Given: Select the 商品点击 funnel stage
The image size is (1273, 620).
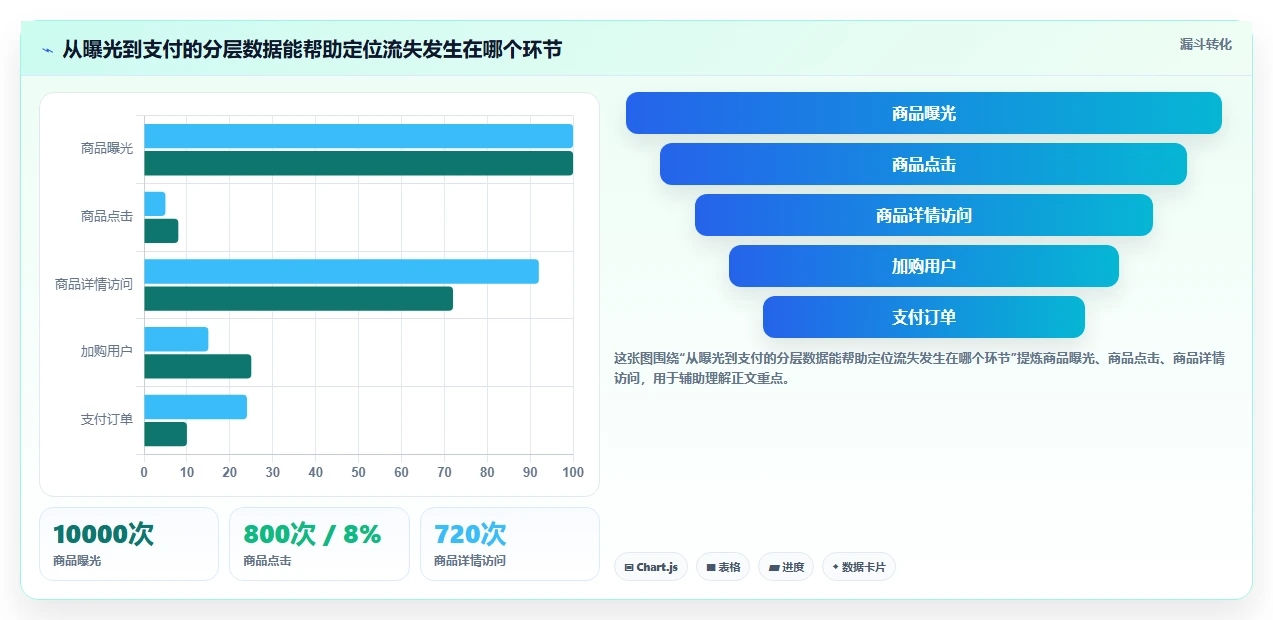Looking at the screenshot, I should coord(923,164).
